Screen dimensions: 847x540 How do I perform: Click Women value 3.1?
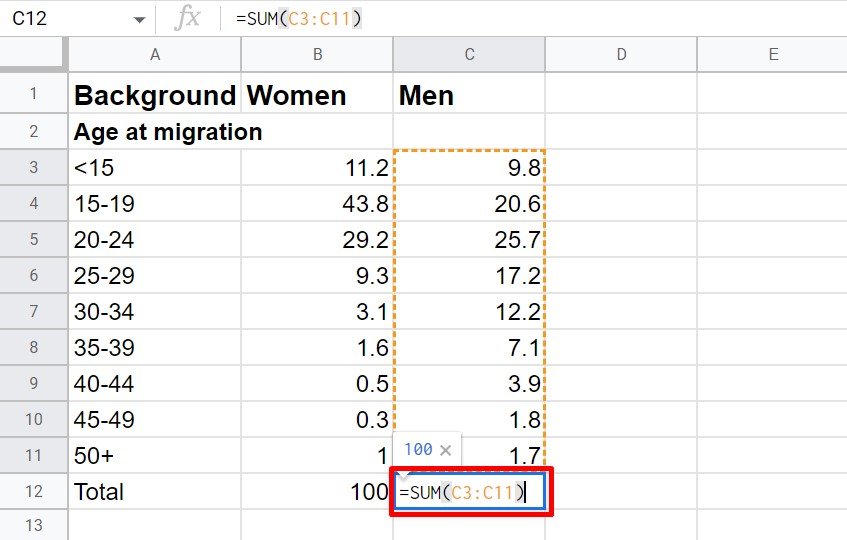[x=317, y=311]
